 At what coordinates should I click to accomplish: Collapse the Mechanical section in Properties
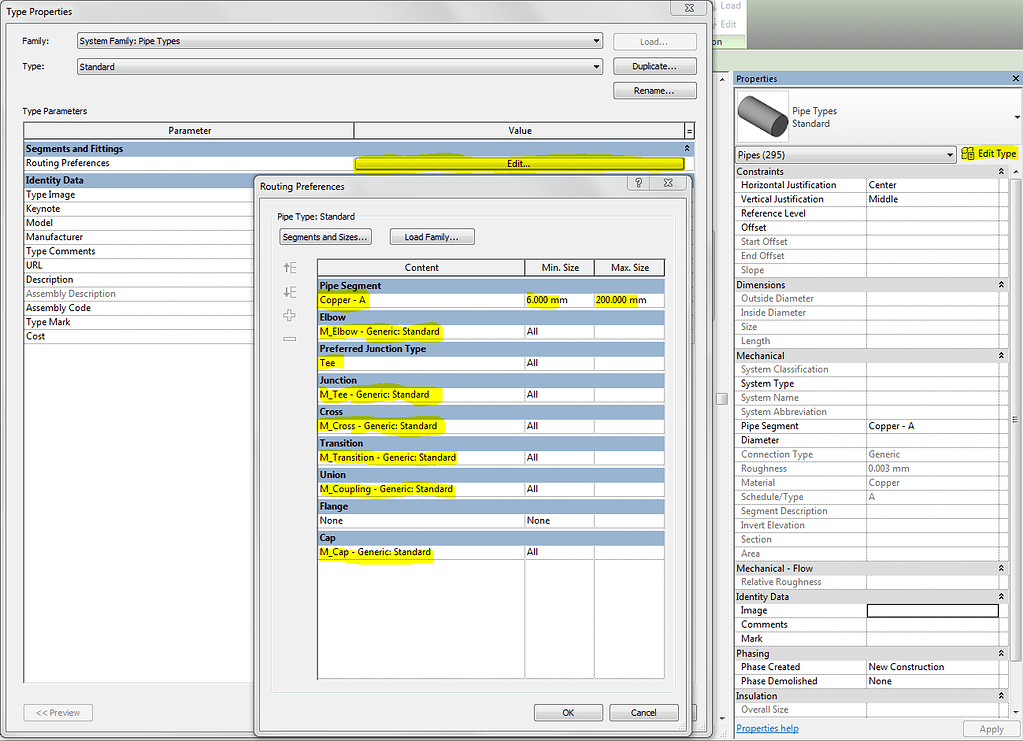tap(1001, 355)
